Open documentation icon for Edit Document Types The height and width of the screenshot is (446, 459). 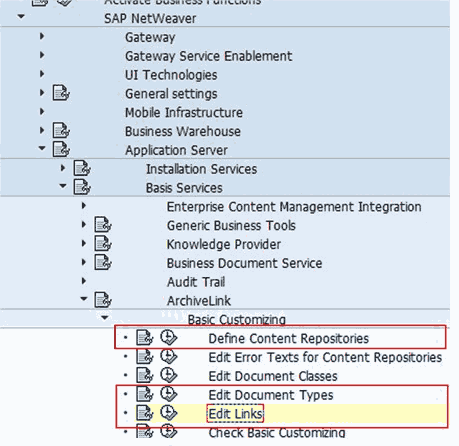pyautogui.click(x=145, y=394)
